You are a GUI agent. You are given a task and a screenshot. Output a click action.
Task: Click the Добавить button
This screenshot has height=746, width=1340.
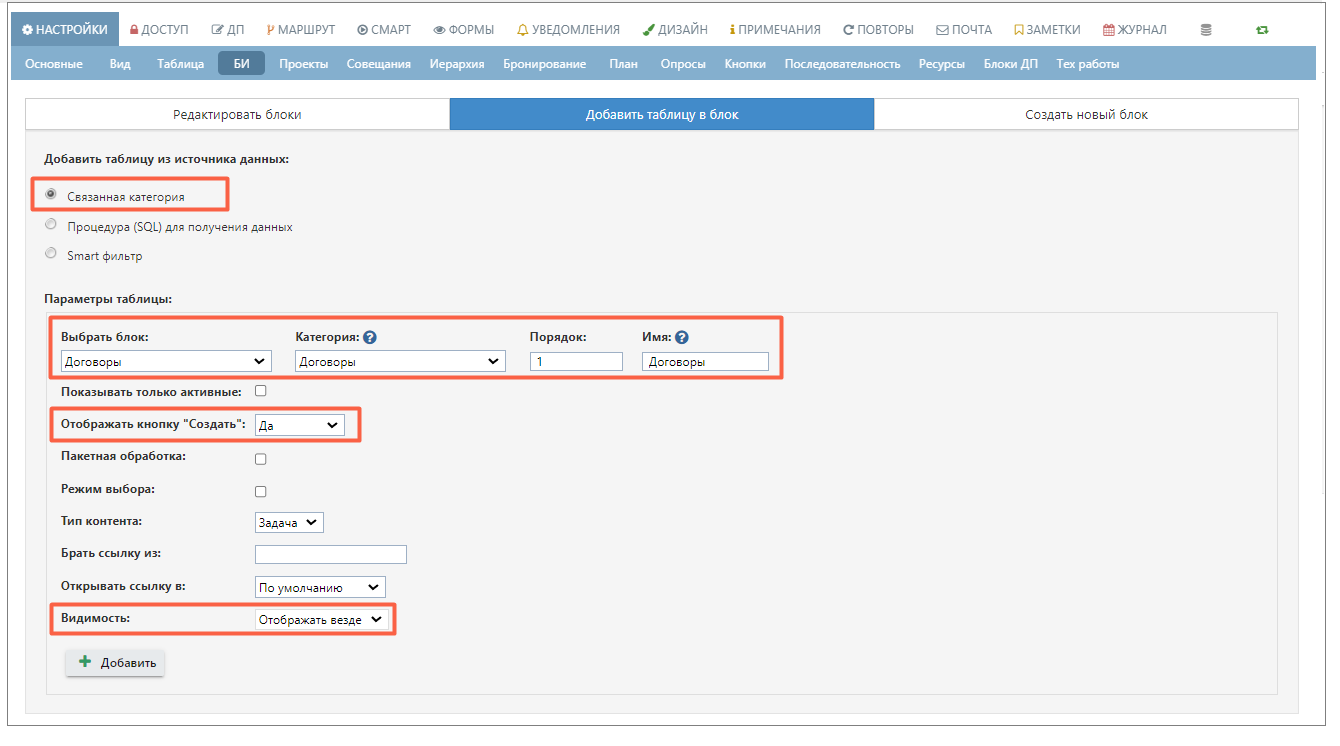coord(115,663)
